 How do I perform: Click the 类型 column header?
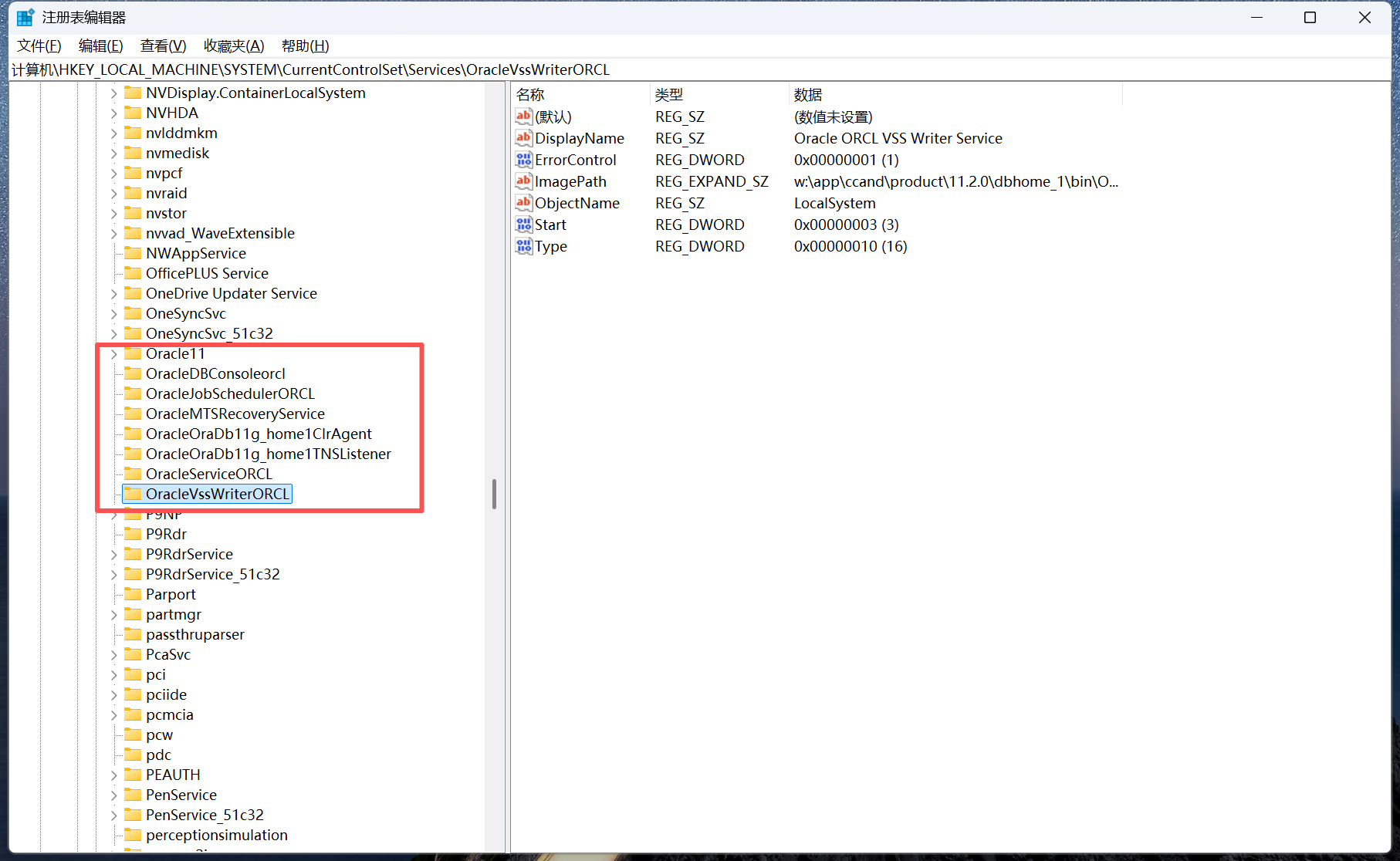pyautogui.click(x=719, y=94)
